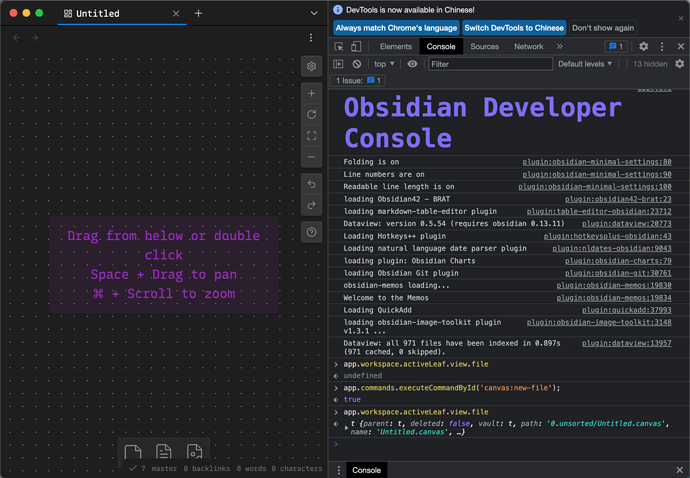Screen dimensions: 690x478
Task: Select the Console drawer tab at bottom
Action: 367,470
